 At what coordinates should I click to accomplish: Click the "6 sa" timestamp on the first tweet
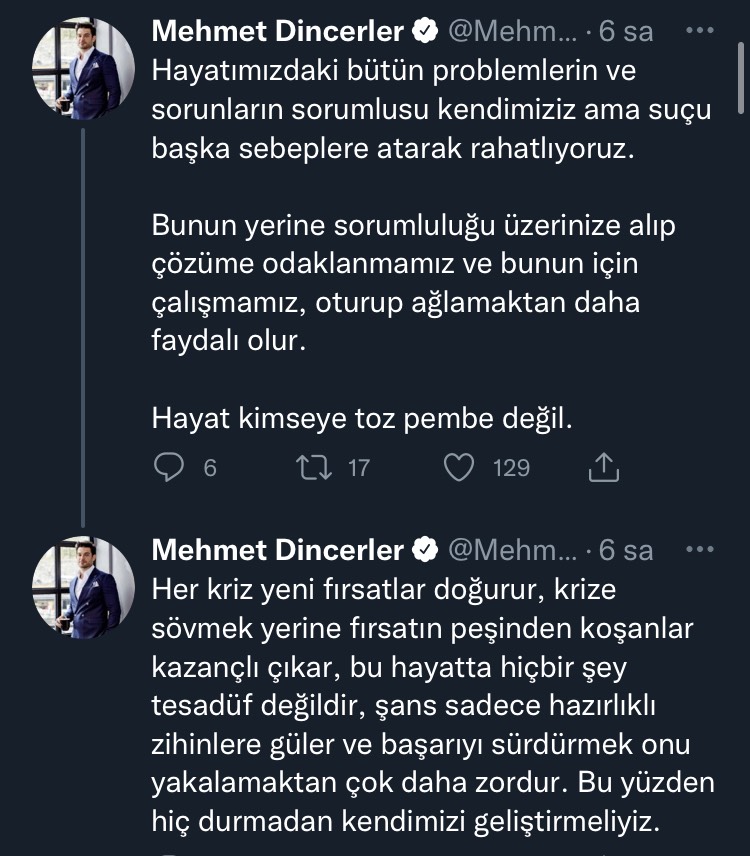[625, 32]
